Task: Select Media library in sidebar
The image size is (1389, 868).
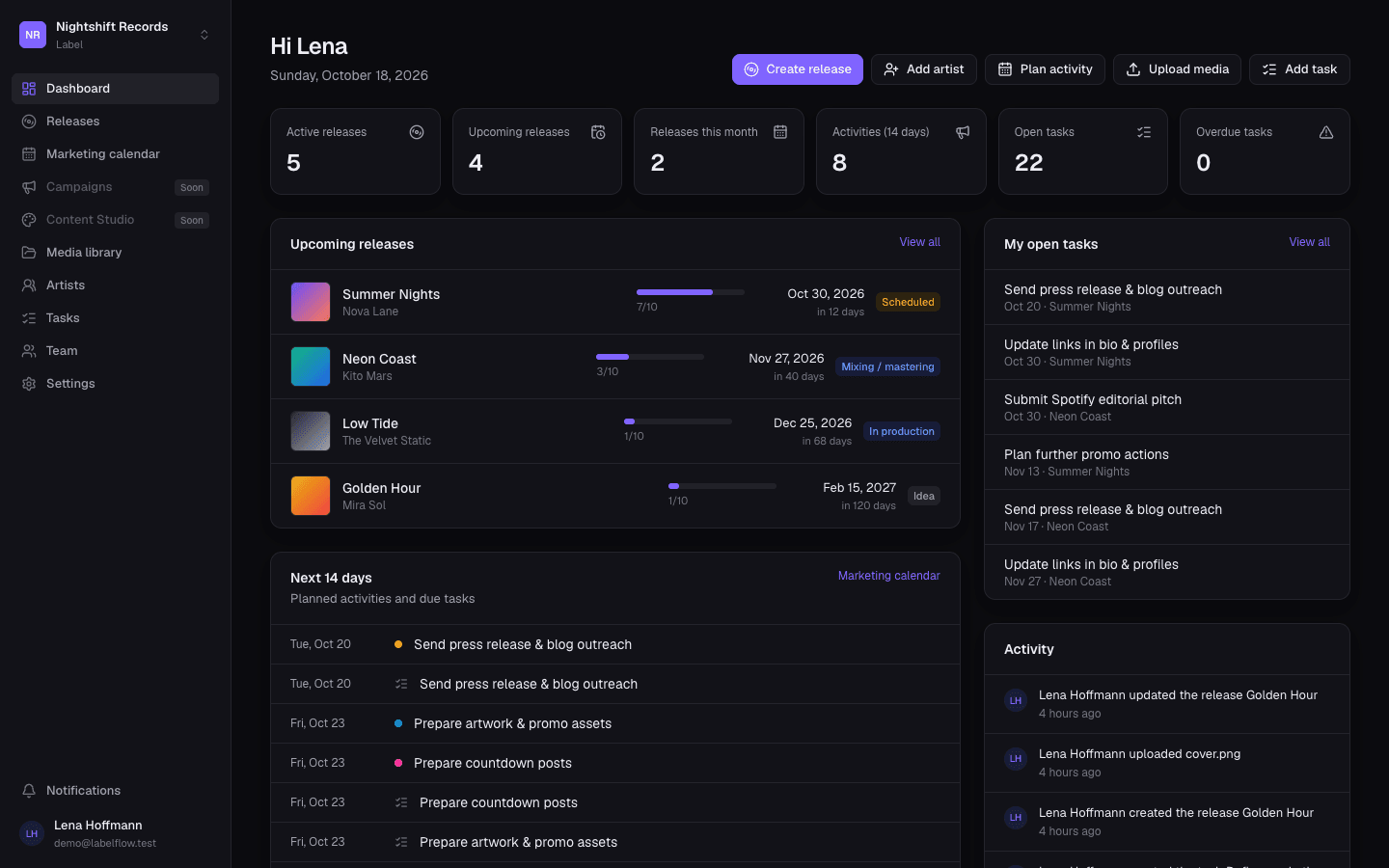Action: tap(116, 253)
